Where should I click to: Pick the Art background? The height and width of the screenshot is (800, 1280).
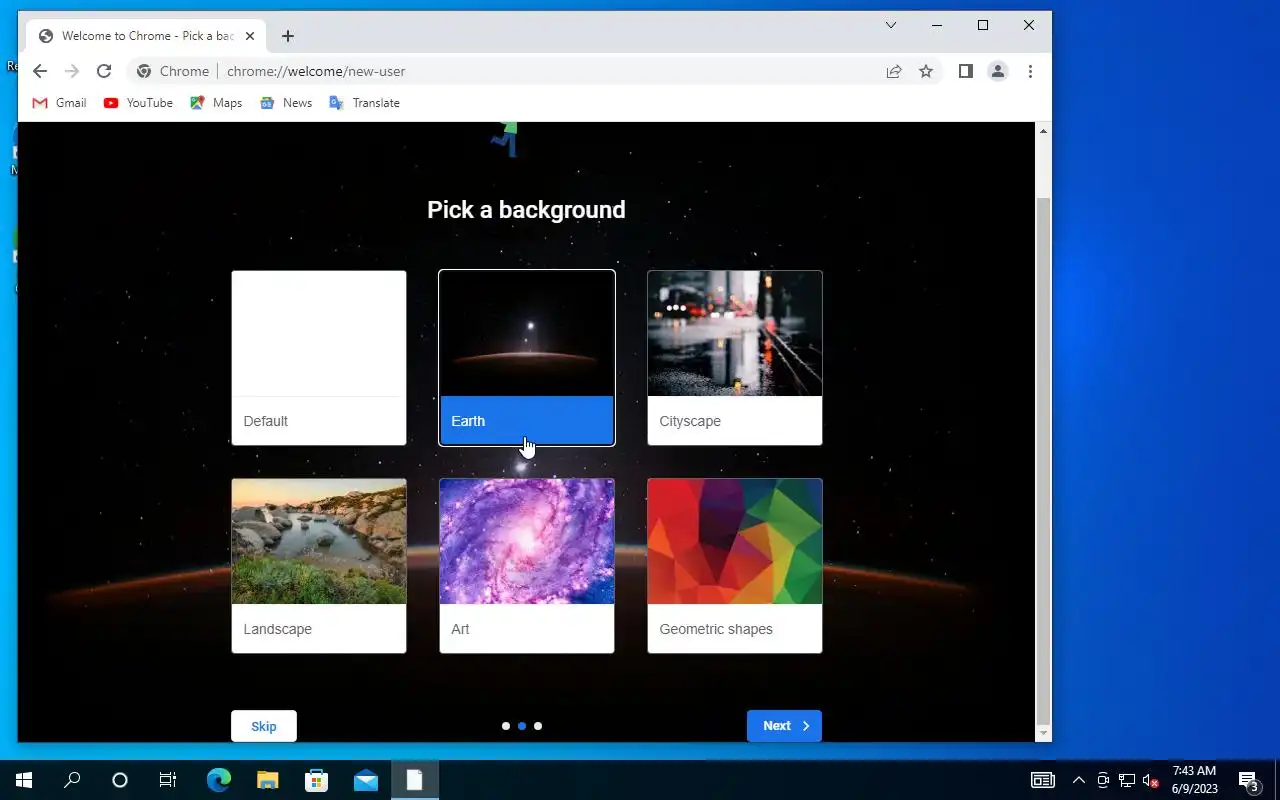click(527, 566)
